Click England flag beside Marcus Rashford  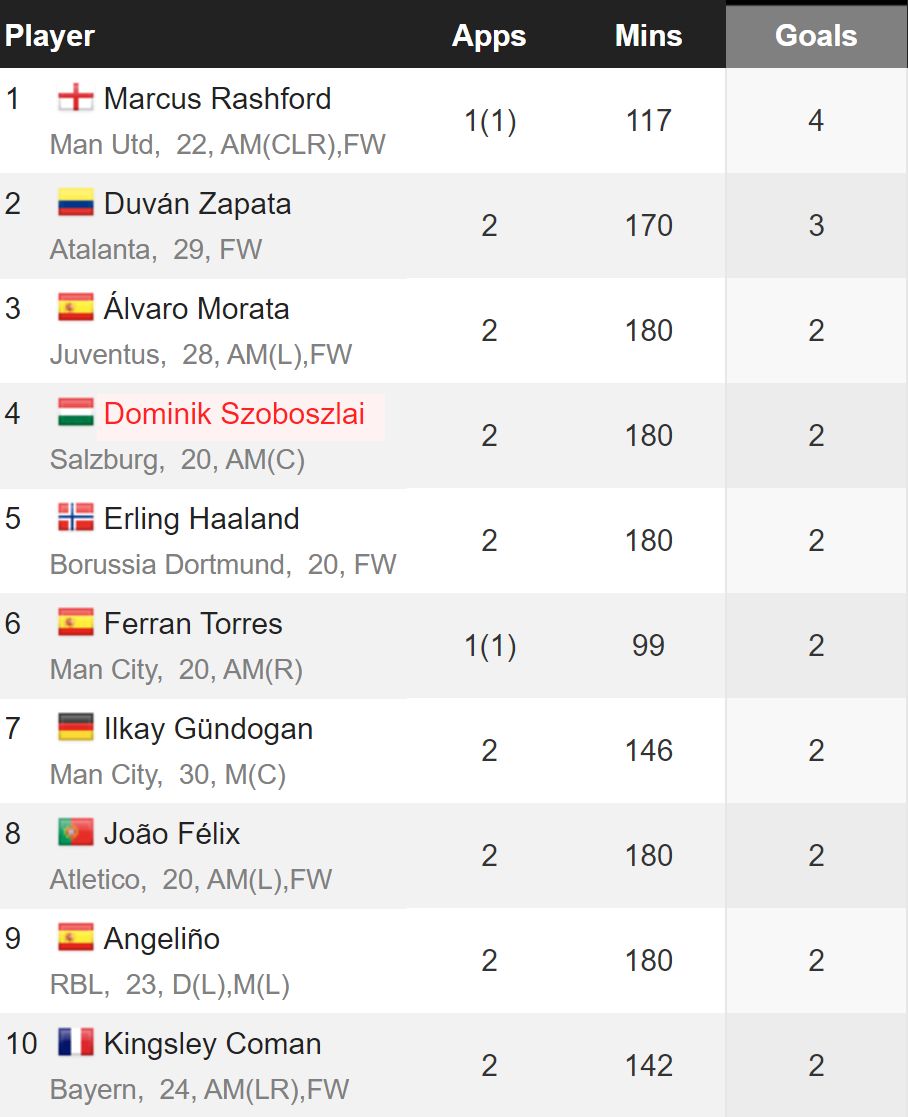(x=75, y=98)
